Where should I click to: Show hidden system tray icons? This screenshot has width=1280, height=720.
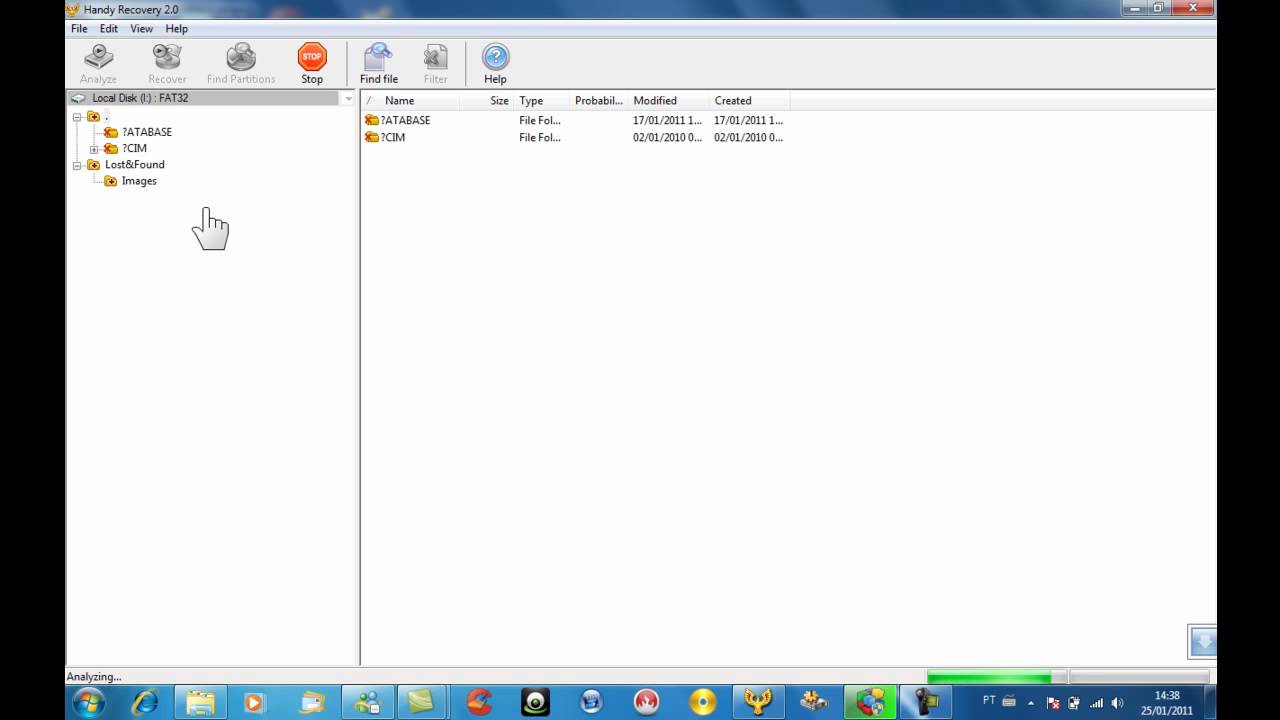coord(1031,702)
